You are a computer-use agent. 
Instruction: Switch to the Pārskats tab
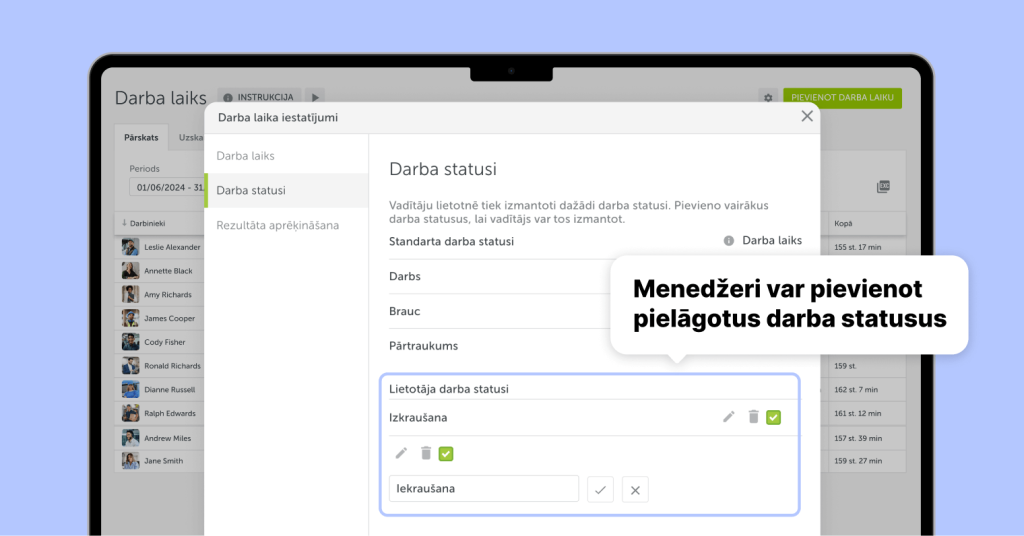pos(141,138)
